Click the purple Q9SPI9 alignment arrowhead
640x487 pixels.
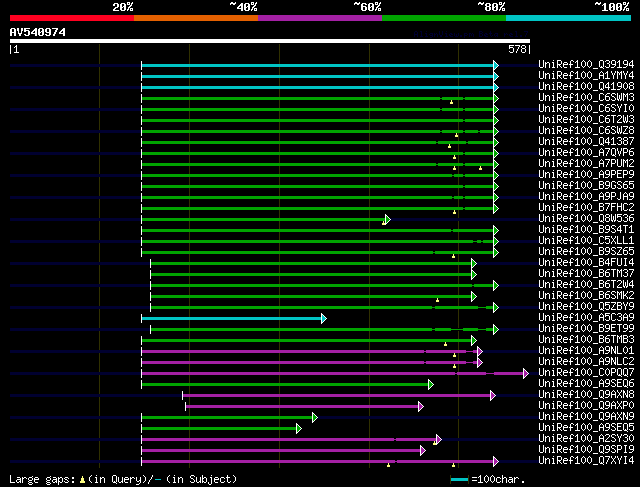point(423,451)
